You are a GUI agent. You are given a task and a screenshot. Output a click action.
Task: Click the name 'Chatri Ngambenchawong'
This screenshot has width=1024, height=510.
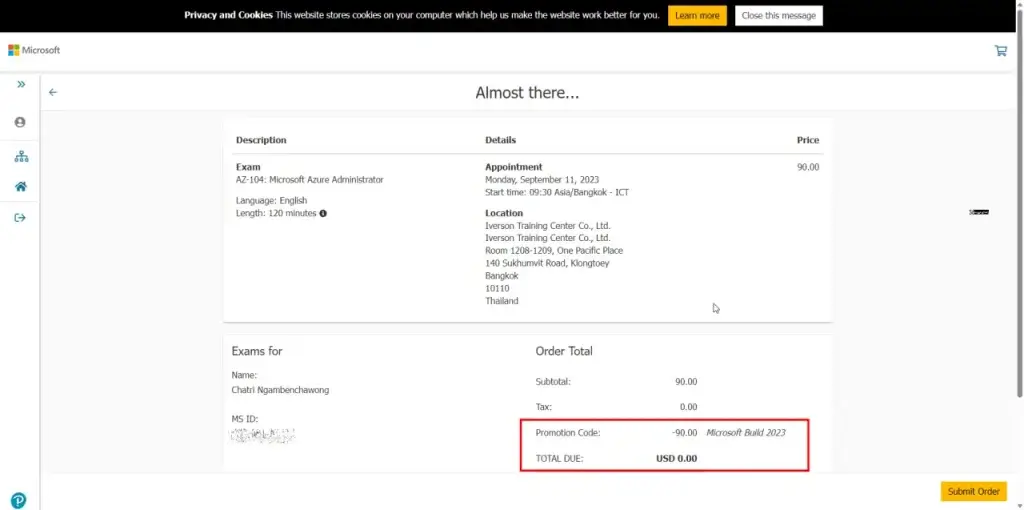click(280, 390)
